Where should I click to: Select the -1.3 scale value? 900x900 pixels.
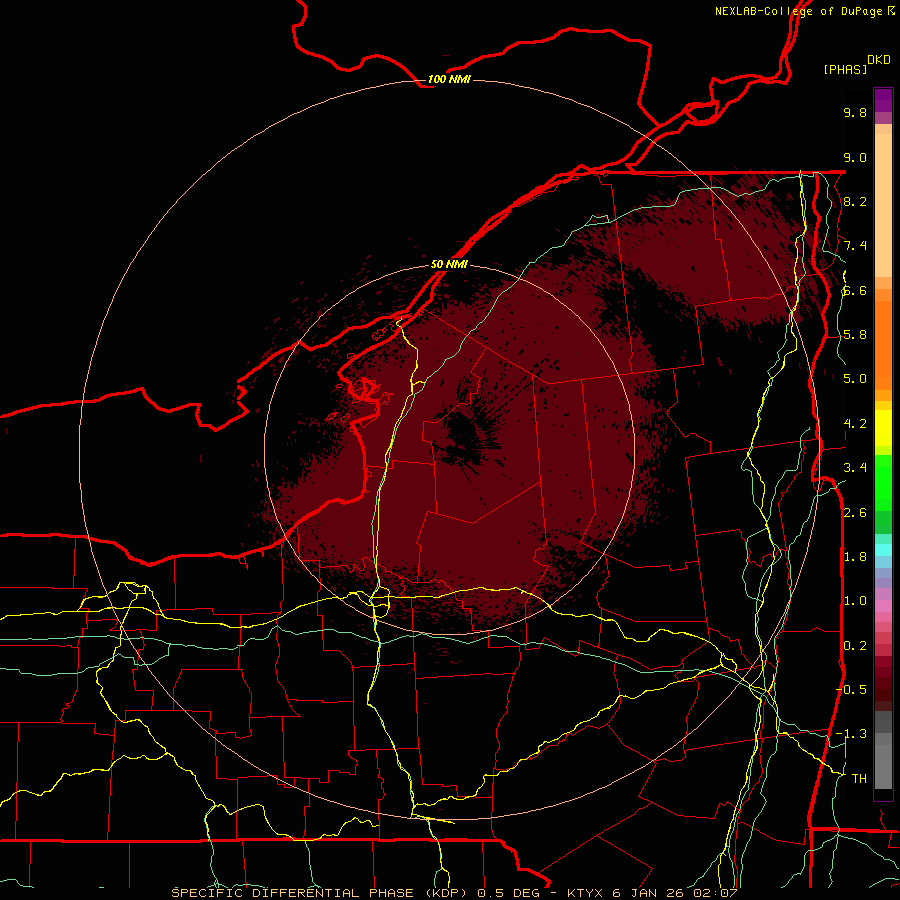[851, 734]
